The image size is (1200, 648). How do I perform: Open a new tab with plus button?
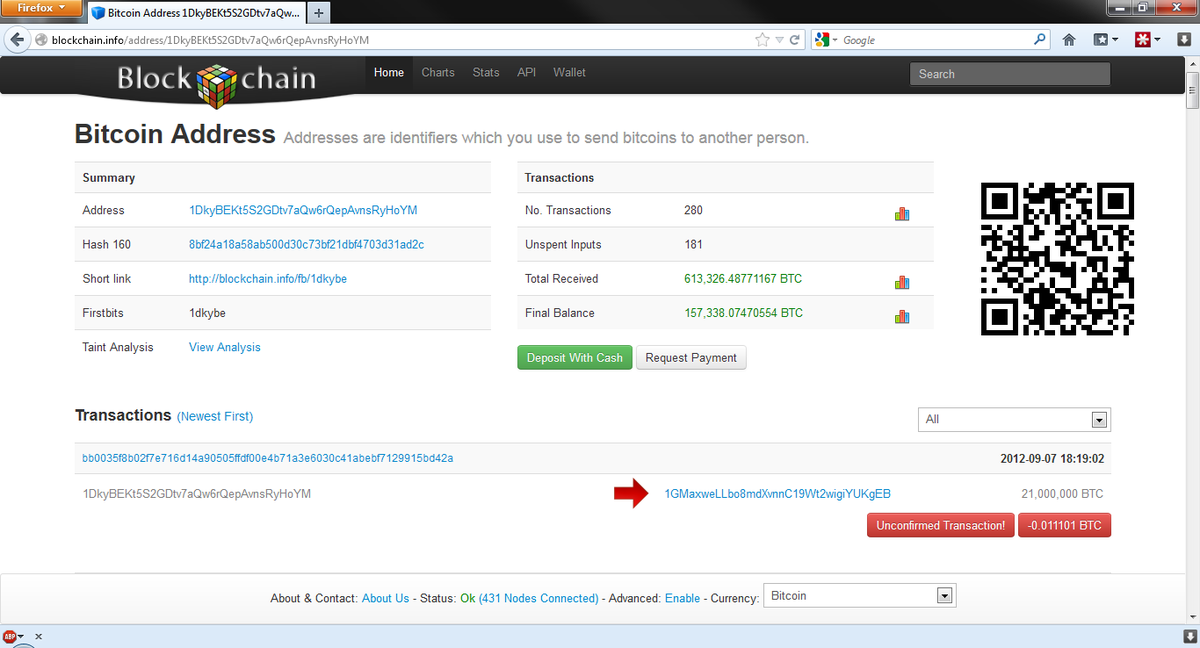318,13
